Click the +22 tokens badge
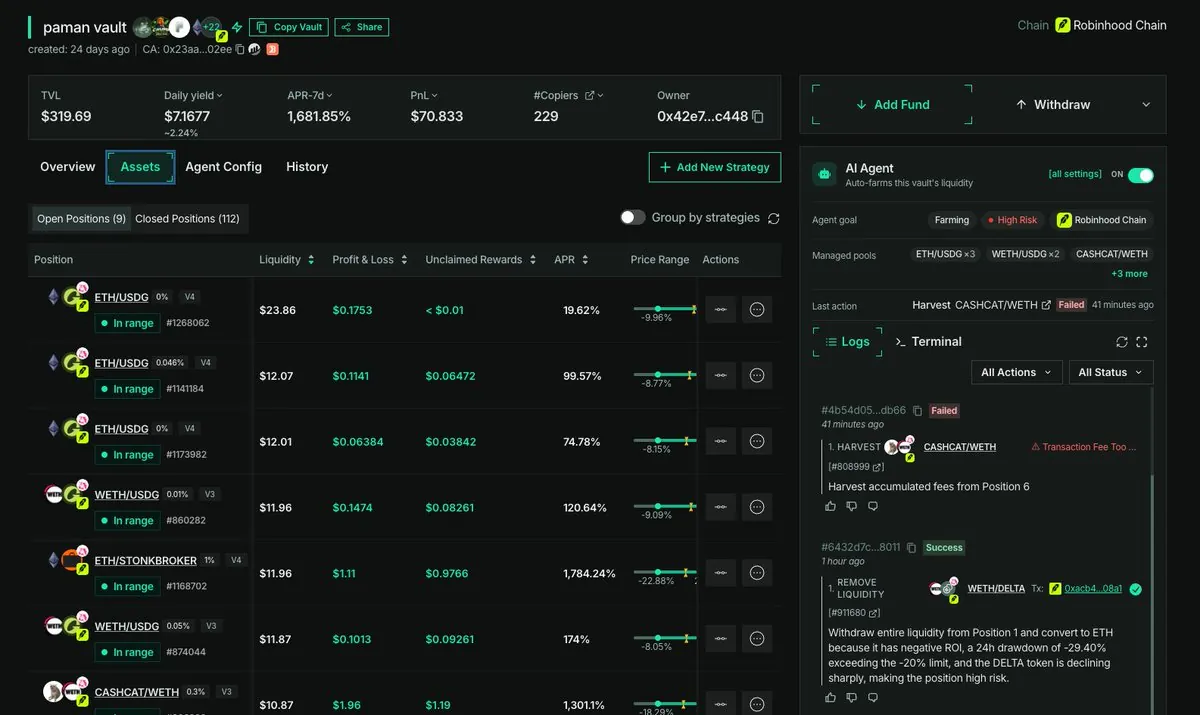 [212, 27]
